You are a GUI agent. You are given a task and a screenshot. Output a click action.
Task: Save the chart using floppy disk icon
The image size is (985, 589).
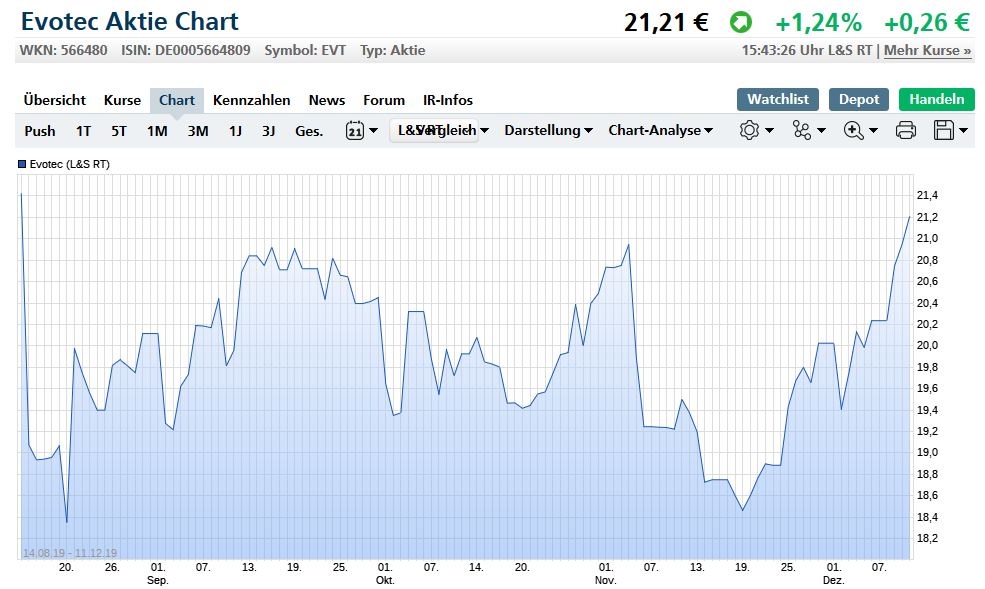pos(944,131)
